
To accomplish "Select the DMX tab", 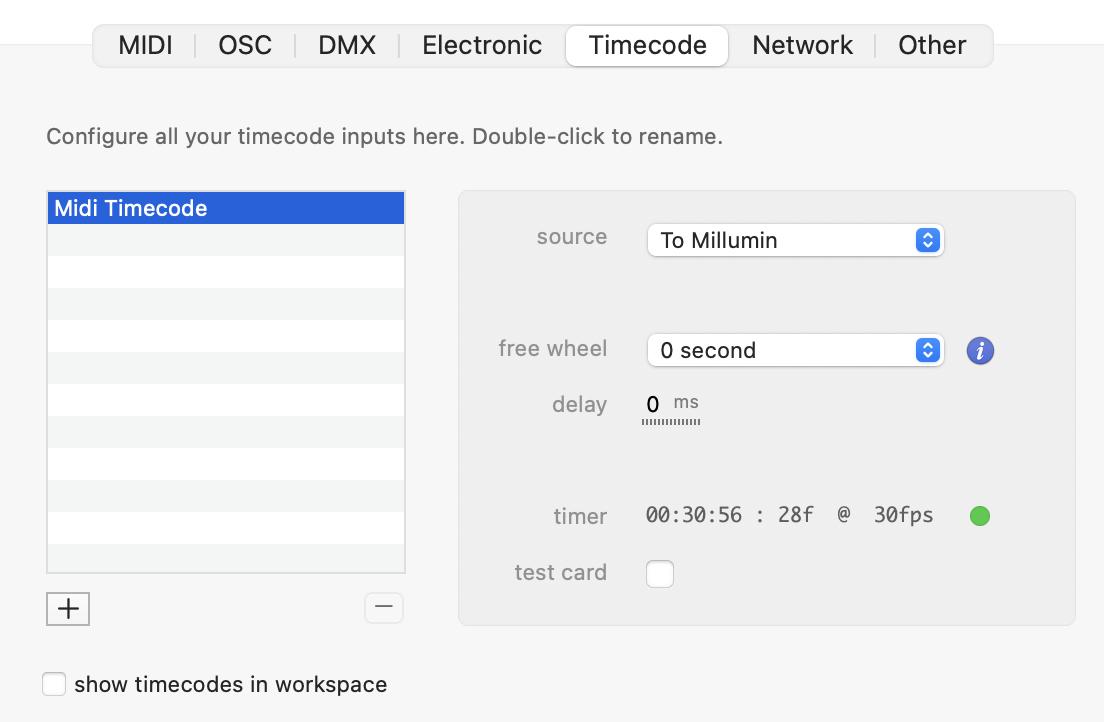I will click(347, 46).
